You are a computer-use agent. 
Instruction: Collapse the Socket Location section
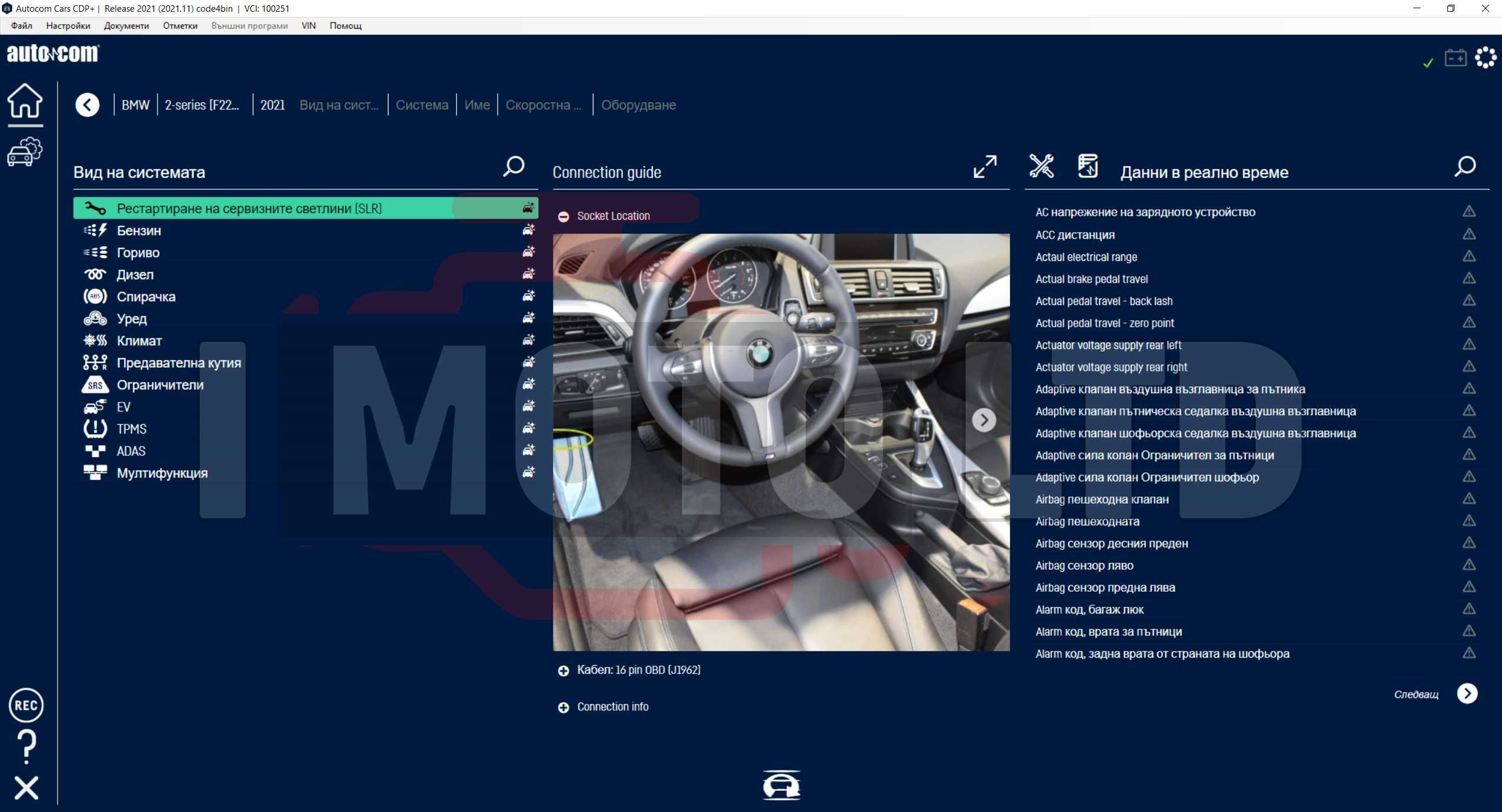[x=564, y=217]
